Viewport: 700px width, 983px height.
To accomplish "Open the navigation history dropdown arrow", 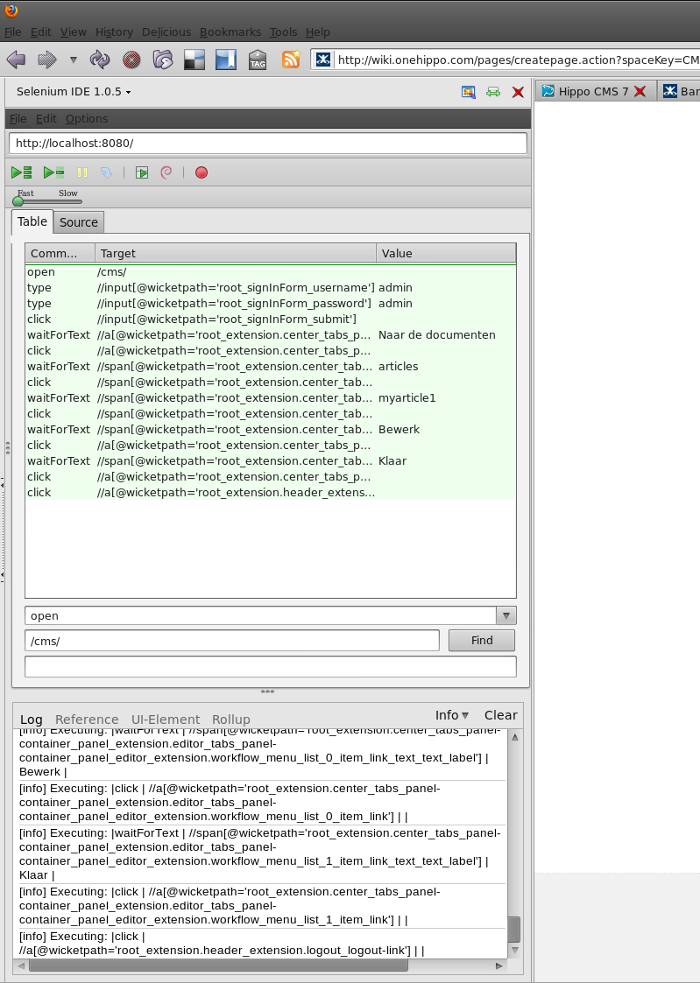I will pos(73,60).
